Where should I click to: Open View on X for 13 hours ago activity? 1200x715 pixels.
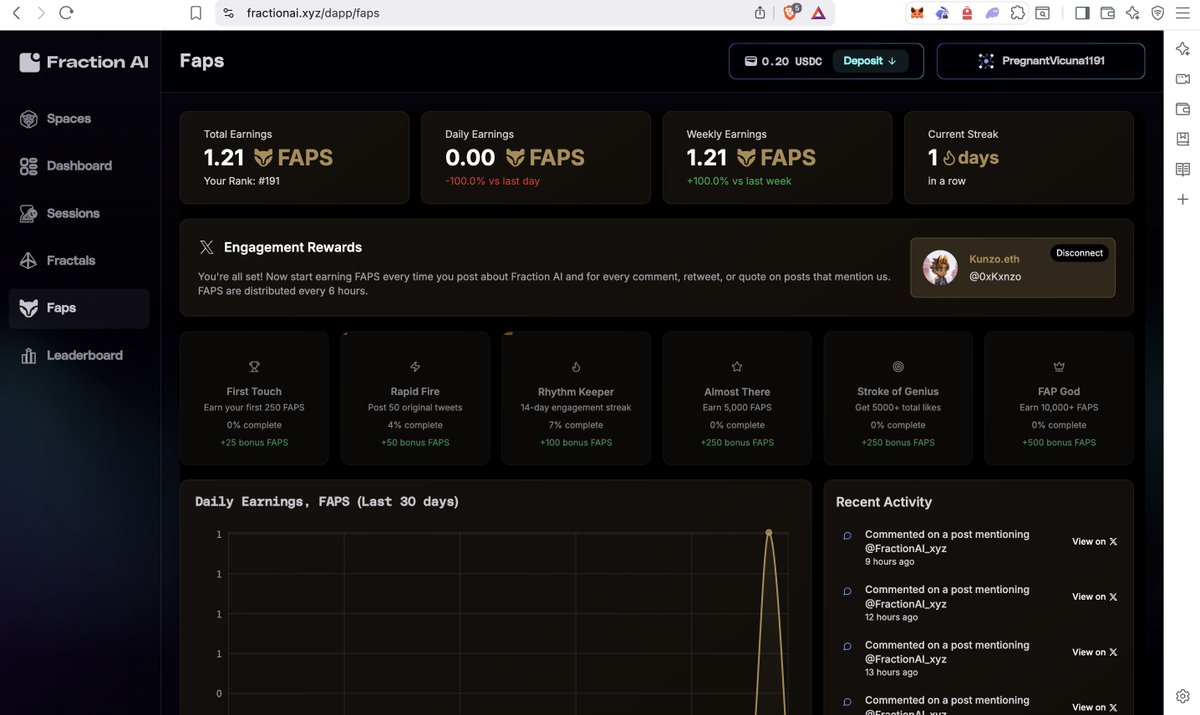coord(1095,652)
